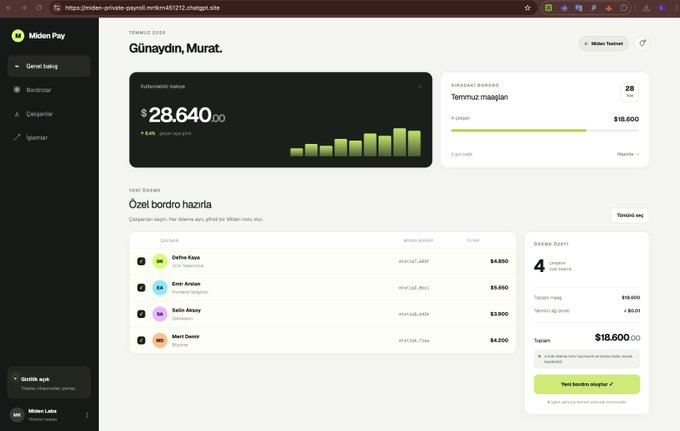Click the Genel bakış icon in sidebar
Image resolution: width=680 pixels, height=431 pixels.
[x=17, y=66]
